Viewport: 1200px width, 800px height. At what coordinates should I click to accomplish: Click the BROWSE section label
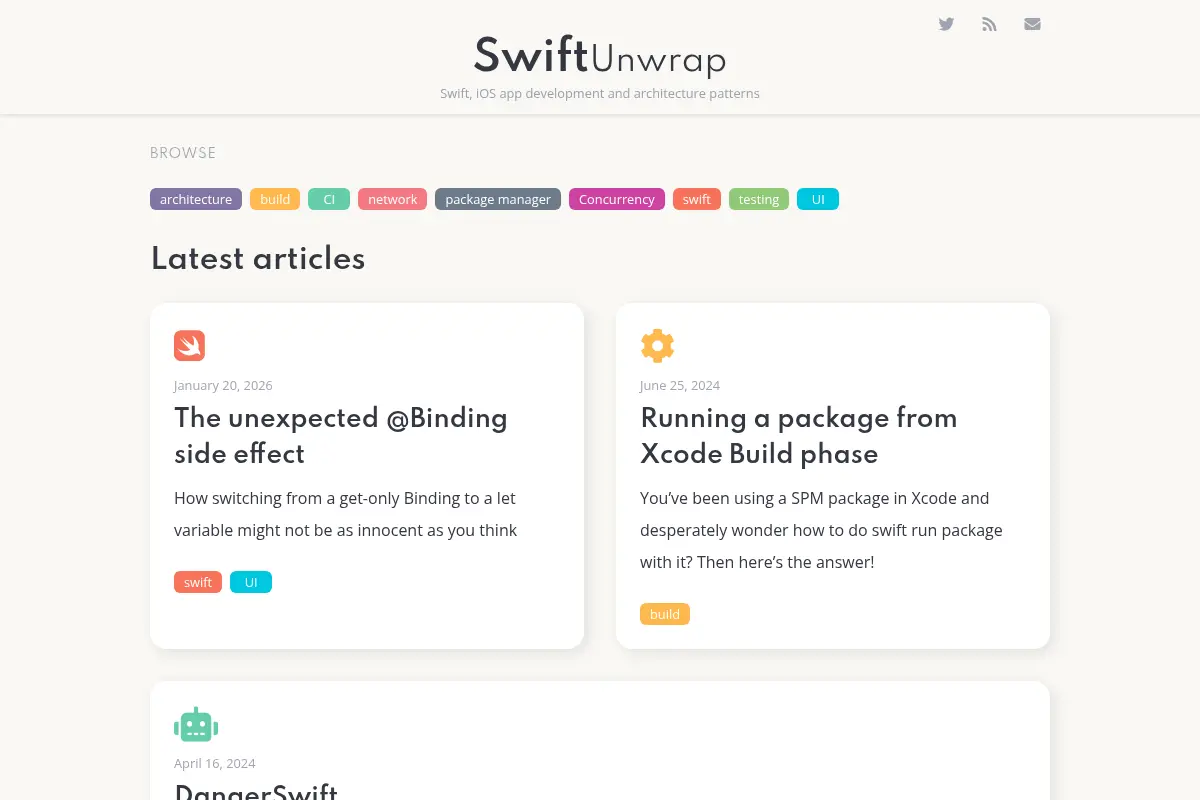(x=183, y=153)
